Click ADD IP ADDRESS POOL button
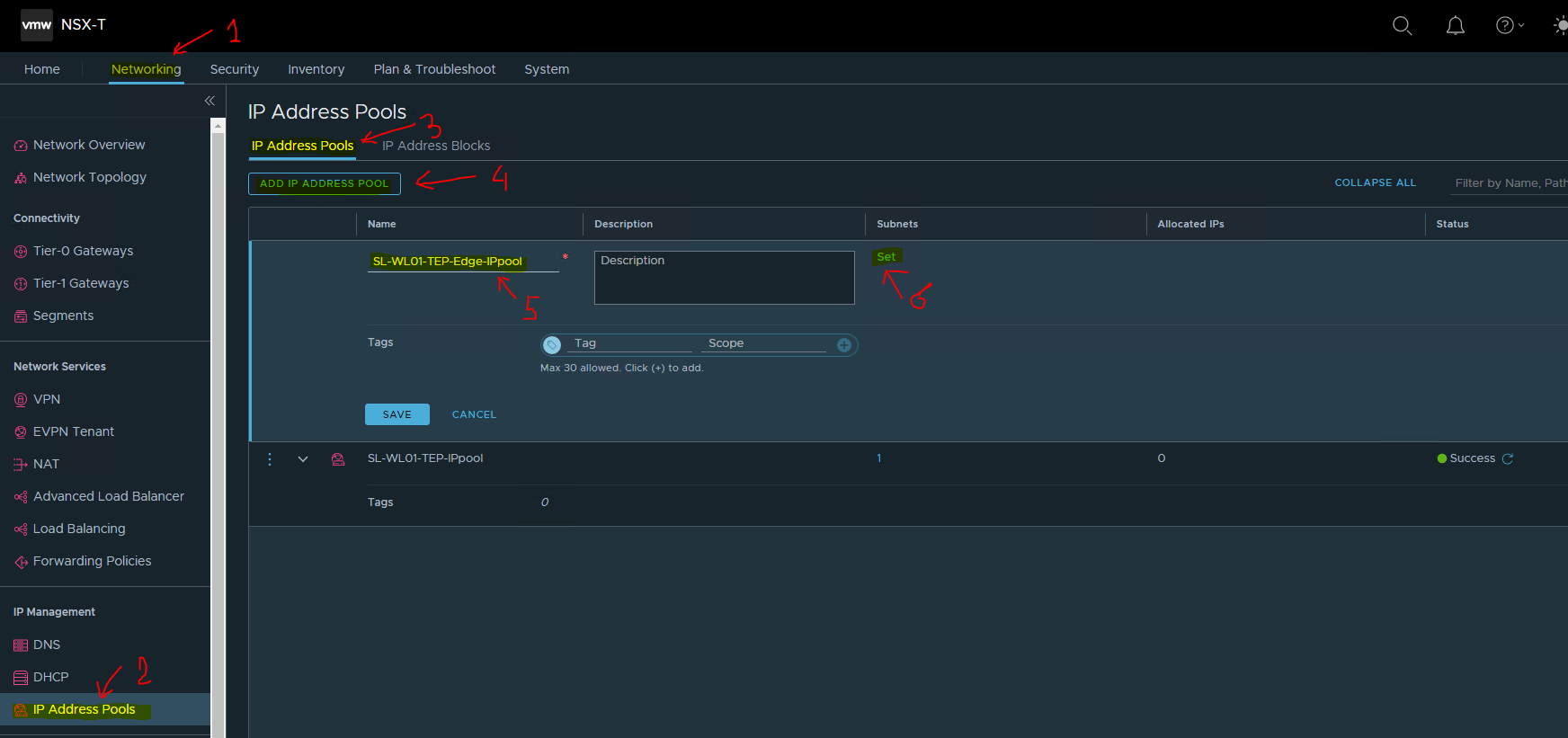Viewport: 1568px width, 738px height. click(325, 183)
